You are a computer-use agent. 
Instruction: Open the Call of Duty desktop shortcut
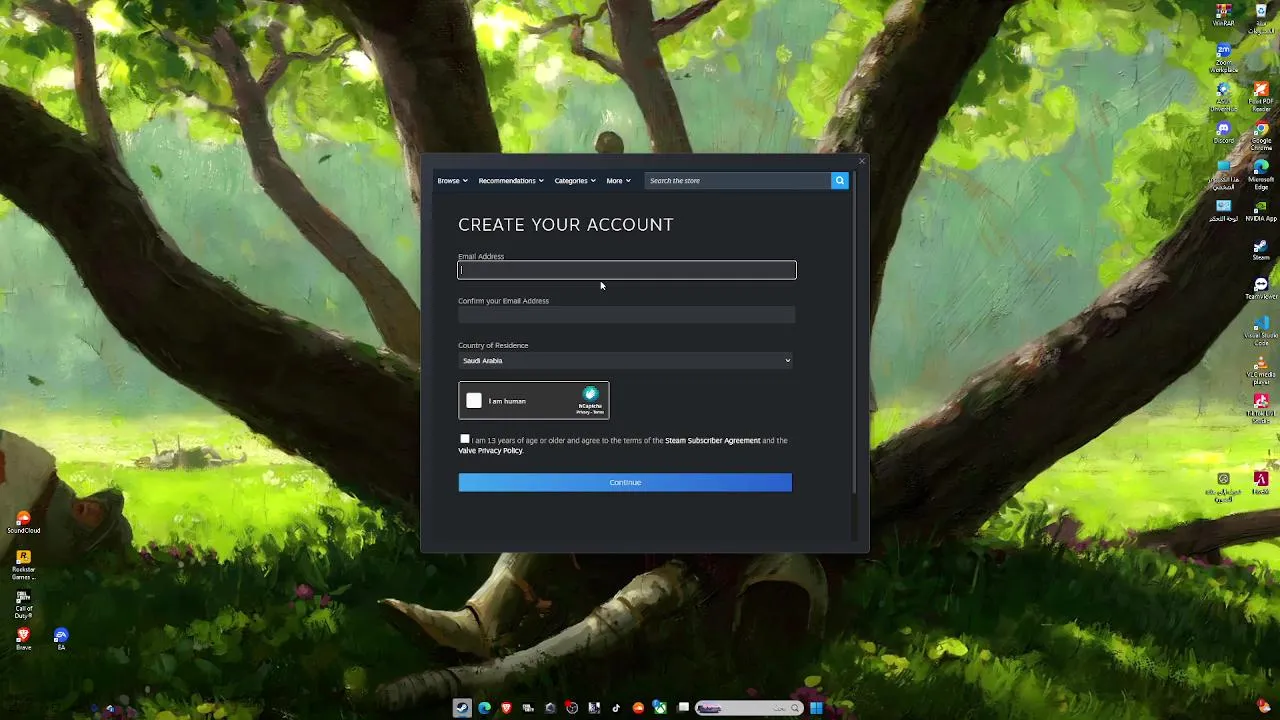pyautogui.click(x=23, y=604)
